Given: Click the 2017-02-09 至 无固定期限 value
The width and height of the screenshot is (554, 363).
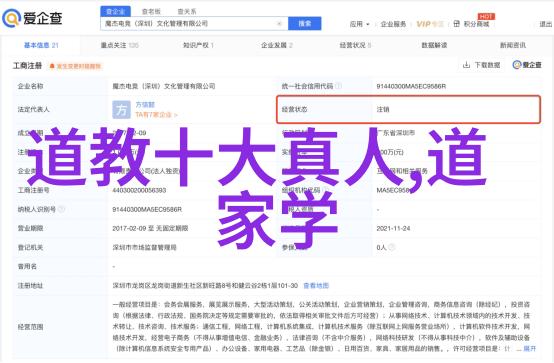Looking at the screenshot, I should 150,228.
